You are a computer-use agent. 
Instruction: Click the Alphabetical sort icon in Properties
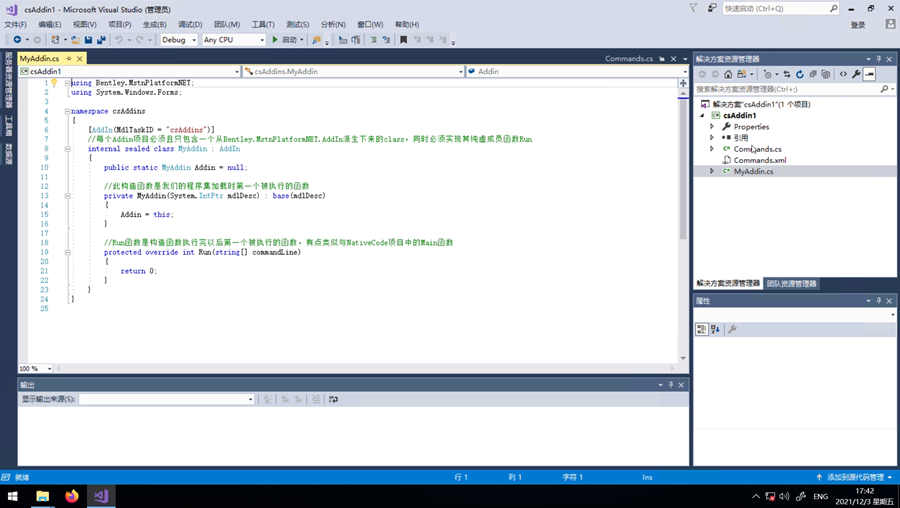(715, 329)
